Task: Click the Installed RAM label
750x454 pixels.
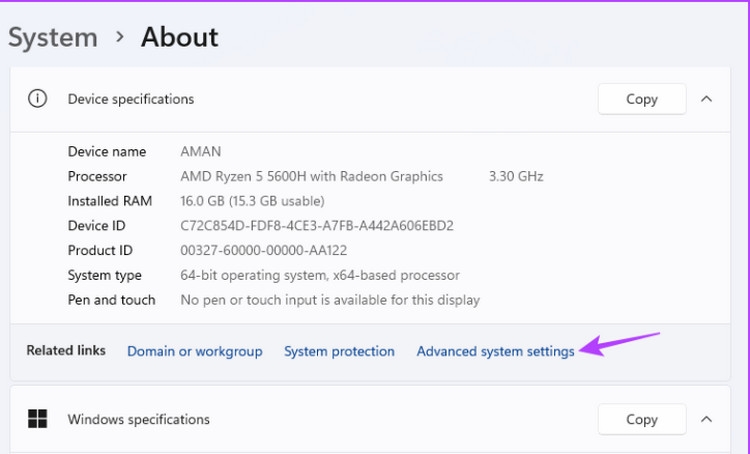Action: pyautogui.click(x=110, y=201)
